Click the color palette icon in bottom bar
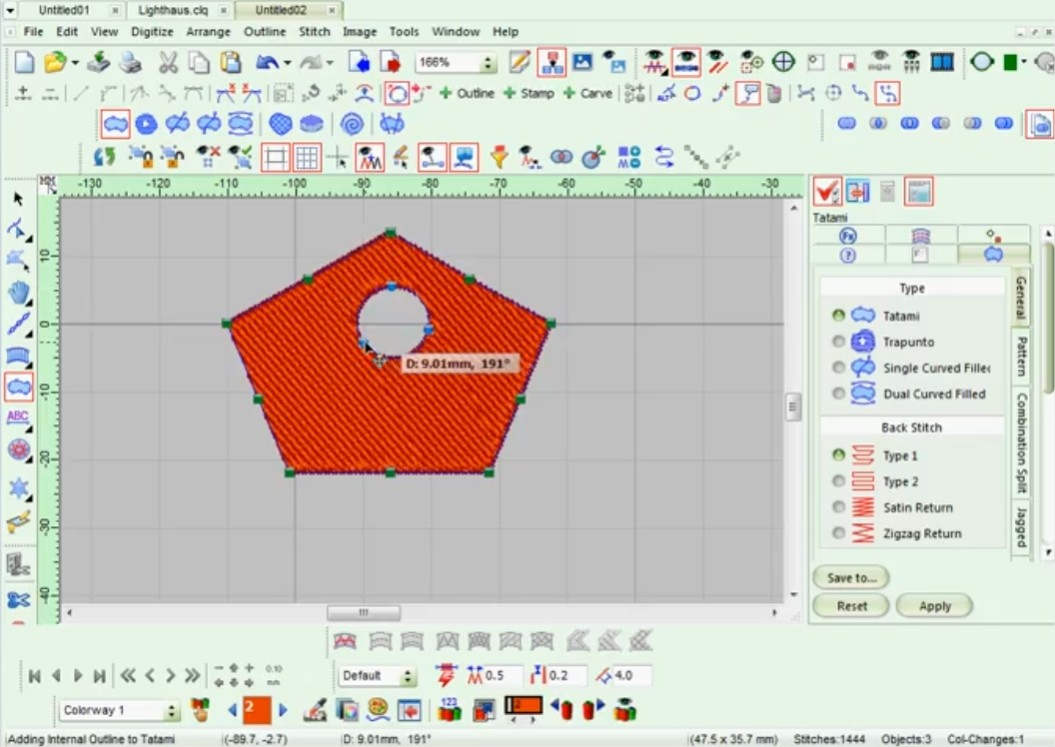 (378, 710)
